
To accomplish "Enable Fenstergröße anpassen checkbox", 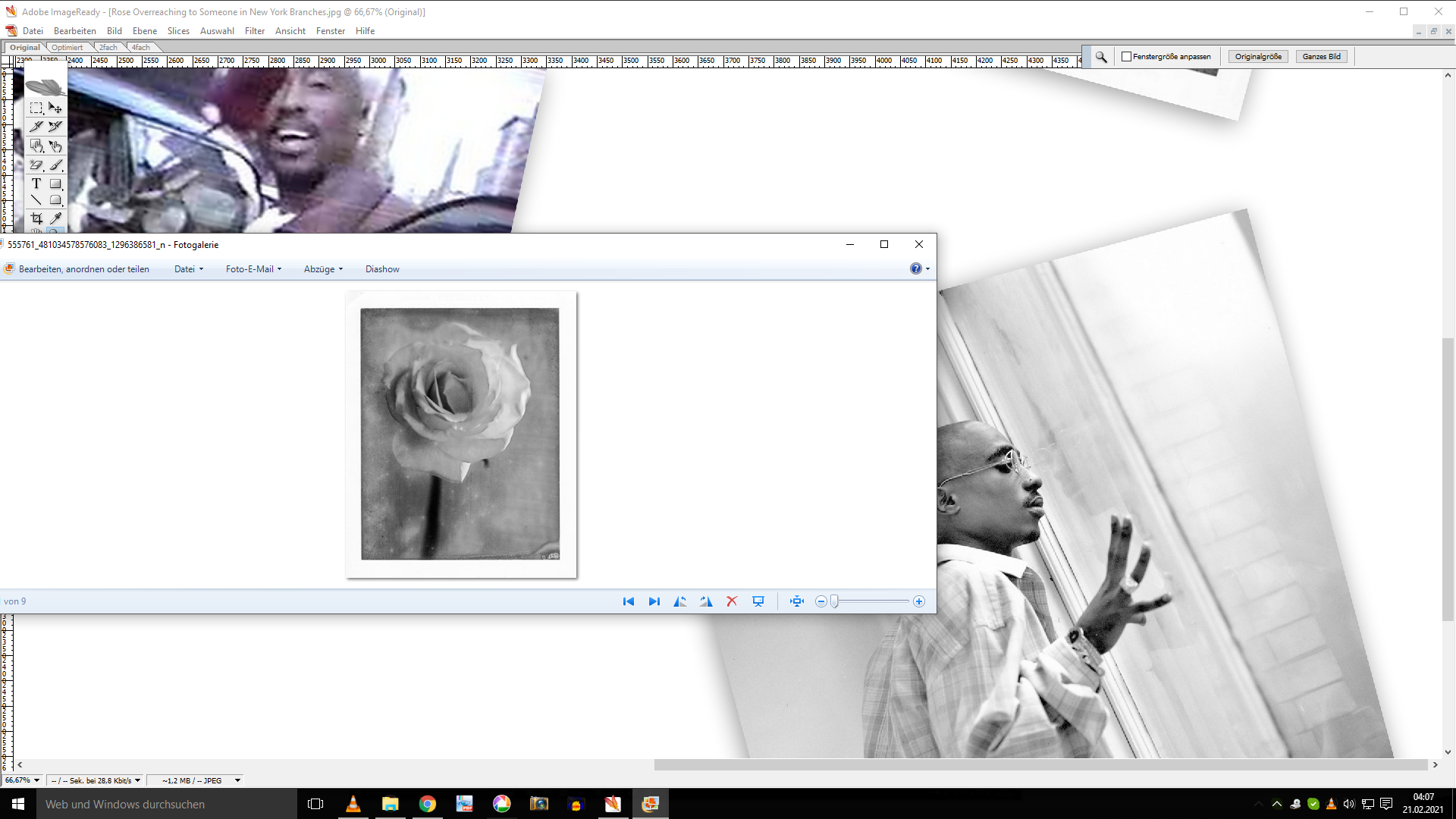I will click(1127, 57).
